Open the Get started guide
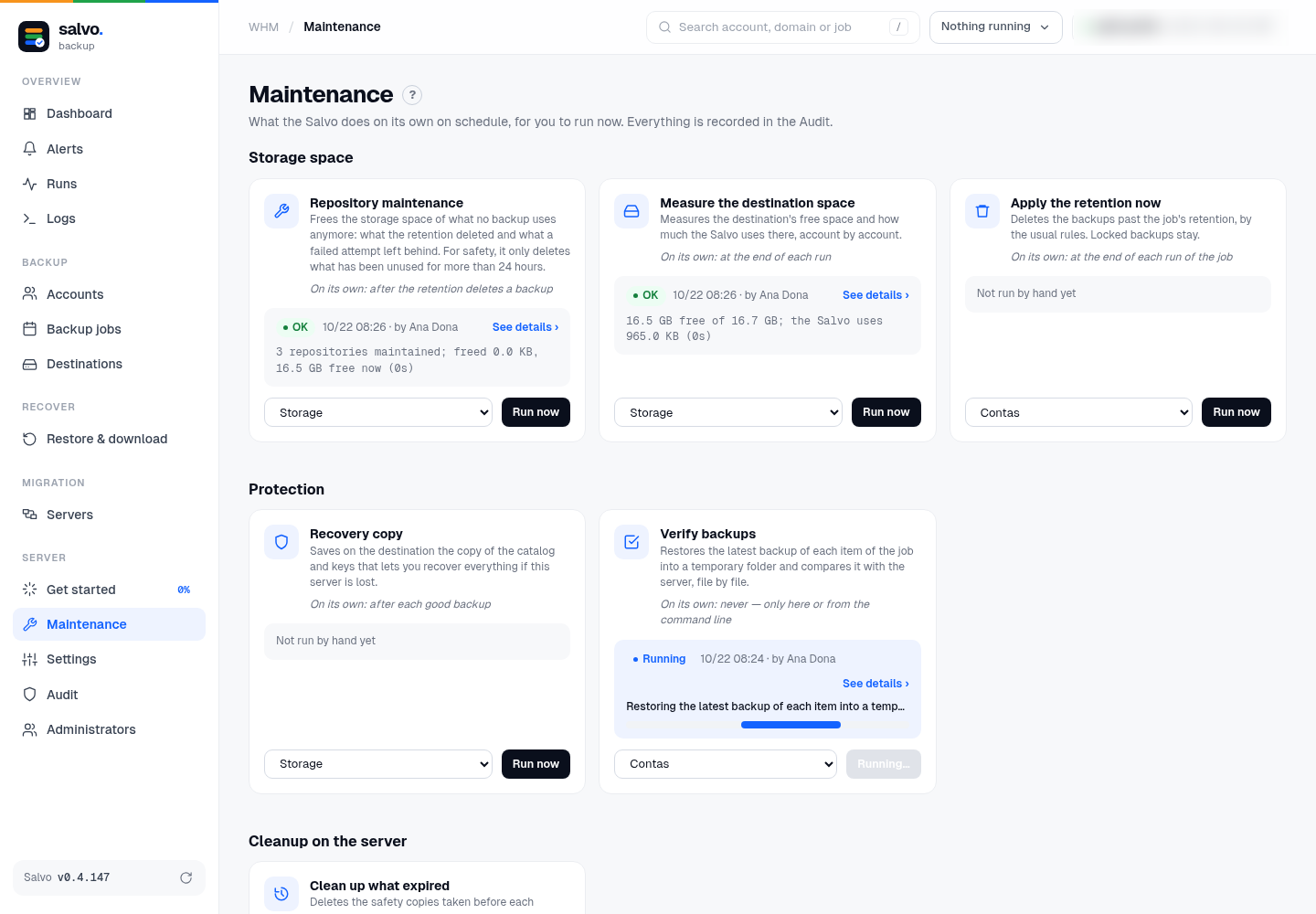This screenshot has height=914, width=1316. click(x=109, y=590)
